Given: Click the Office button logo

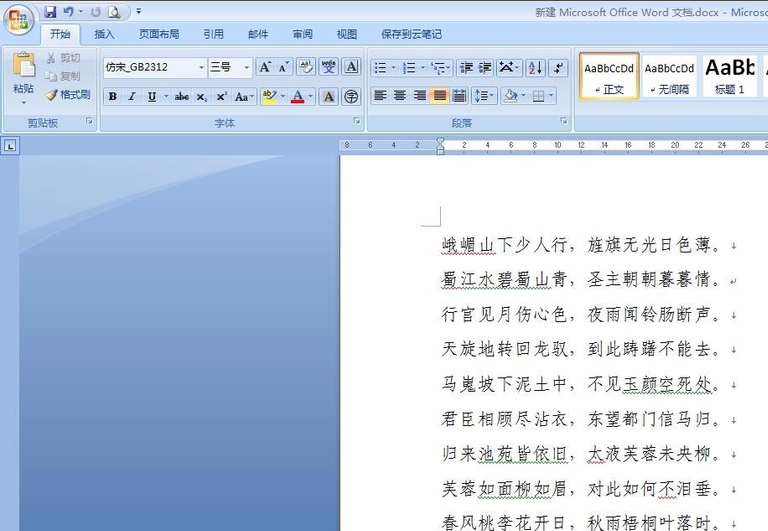Looking at the screenshot, I should point(19,20).
